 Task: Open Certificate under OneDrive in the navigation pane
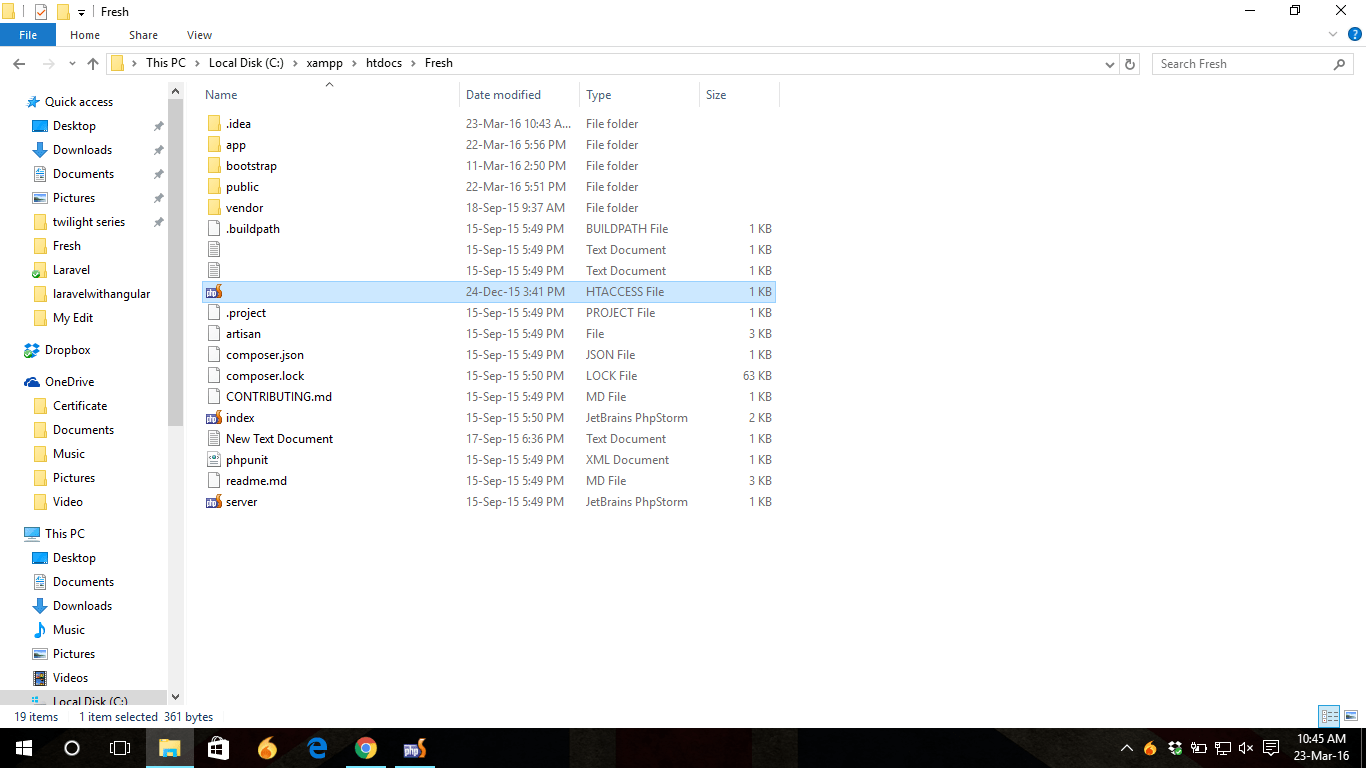(80, 406)
